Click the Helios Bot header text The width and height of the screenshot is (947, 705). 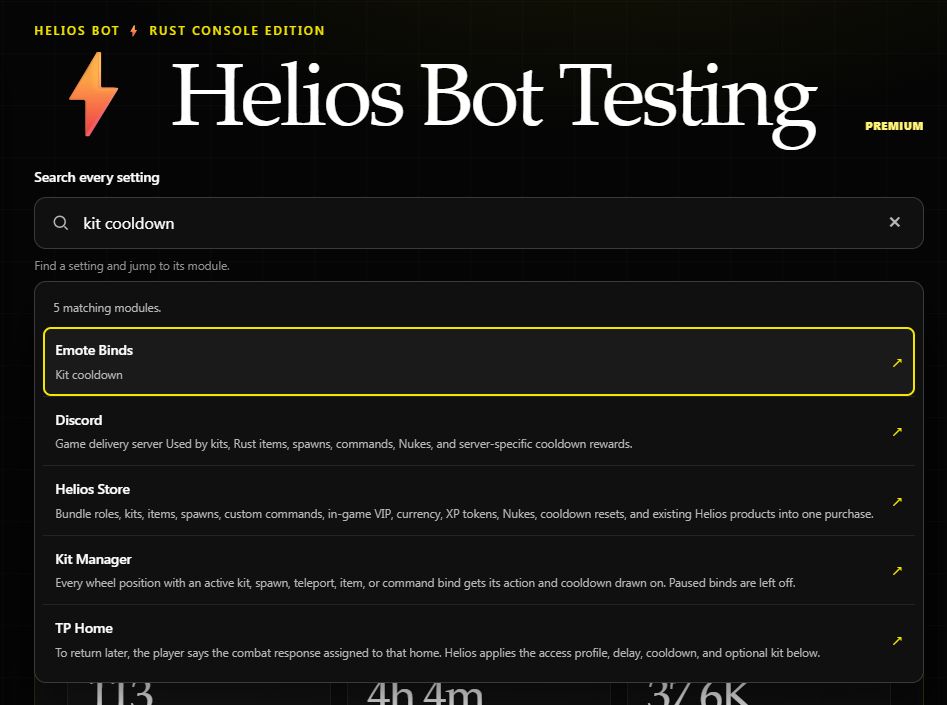(x=77, y=31)
